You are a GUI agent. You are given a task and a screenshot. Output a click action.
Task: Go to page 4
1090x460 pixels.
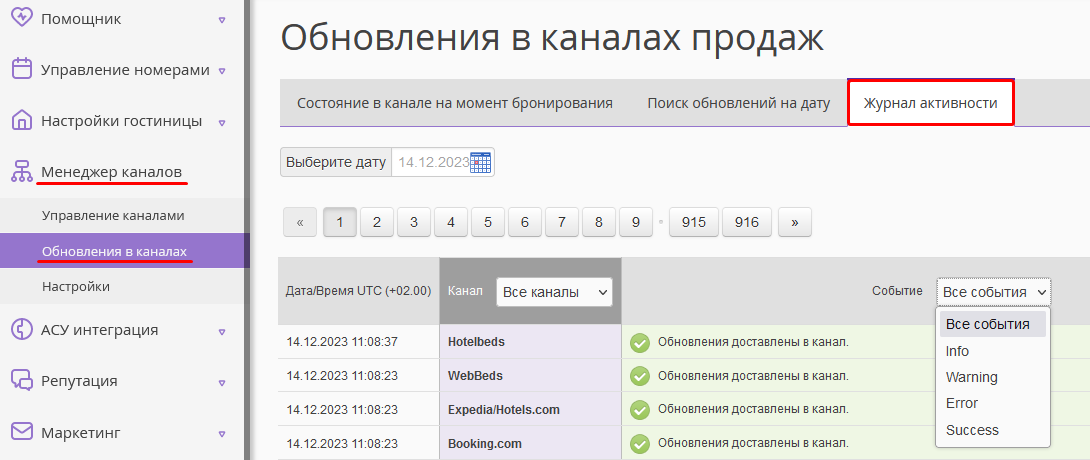pos(451,222)
